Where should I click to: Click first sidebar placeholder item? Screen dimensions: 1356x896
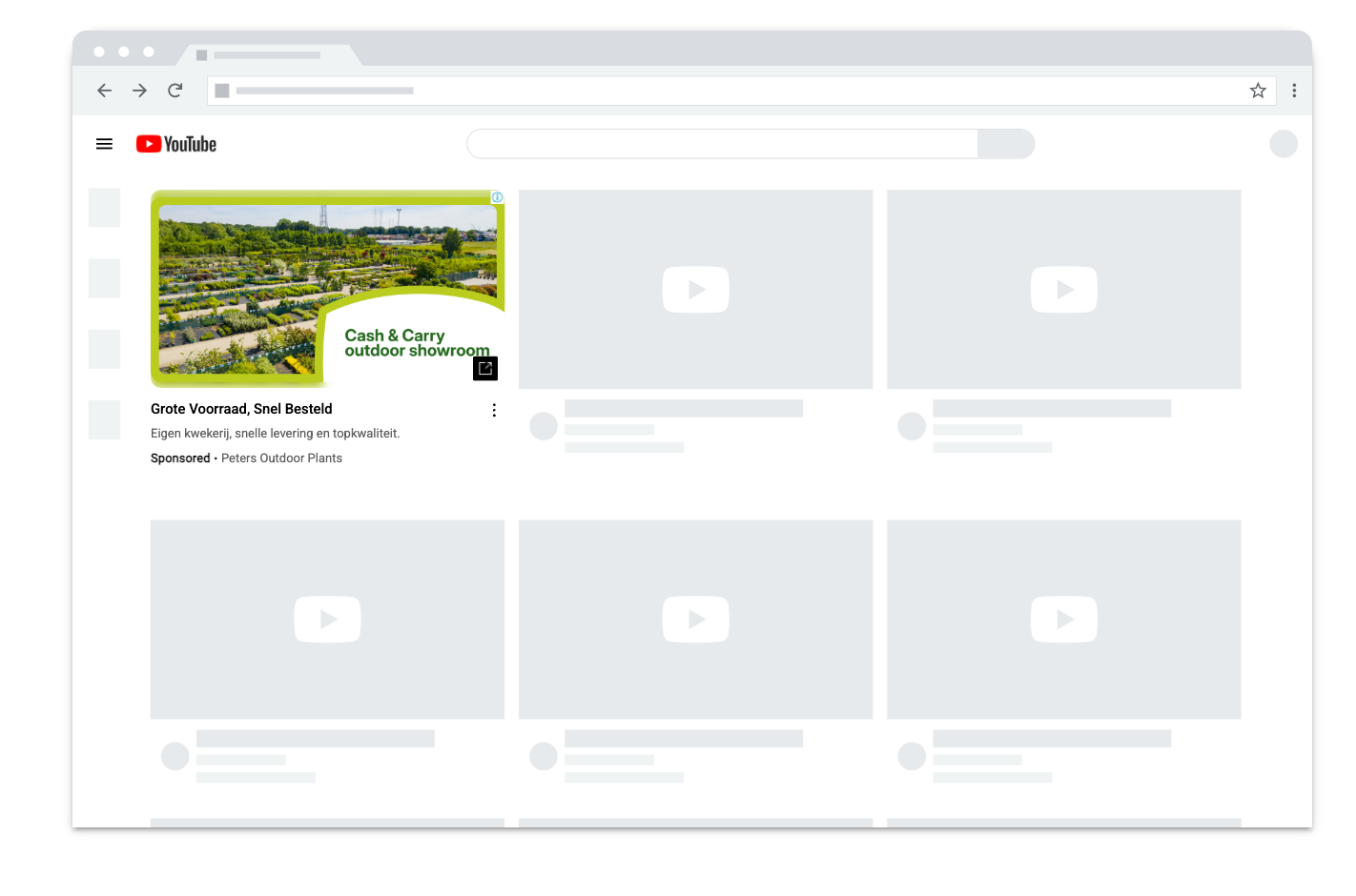pos(105,208)
